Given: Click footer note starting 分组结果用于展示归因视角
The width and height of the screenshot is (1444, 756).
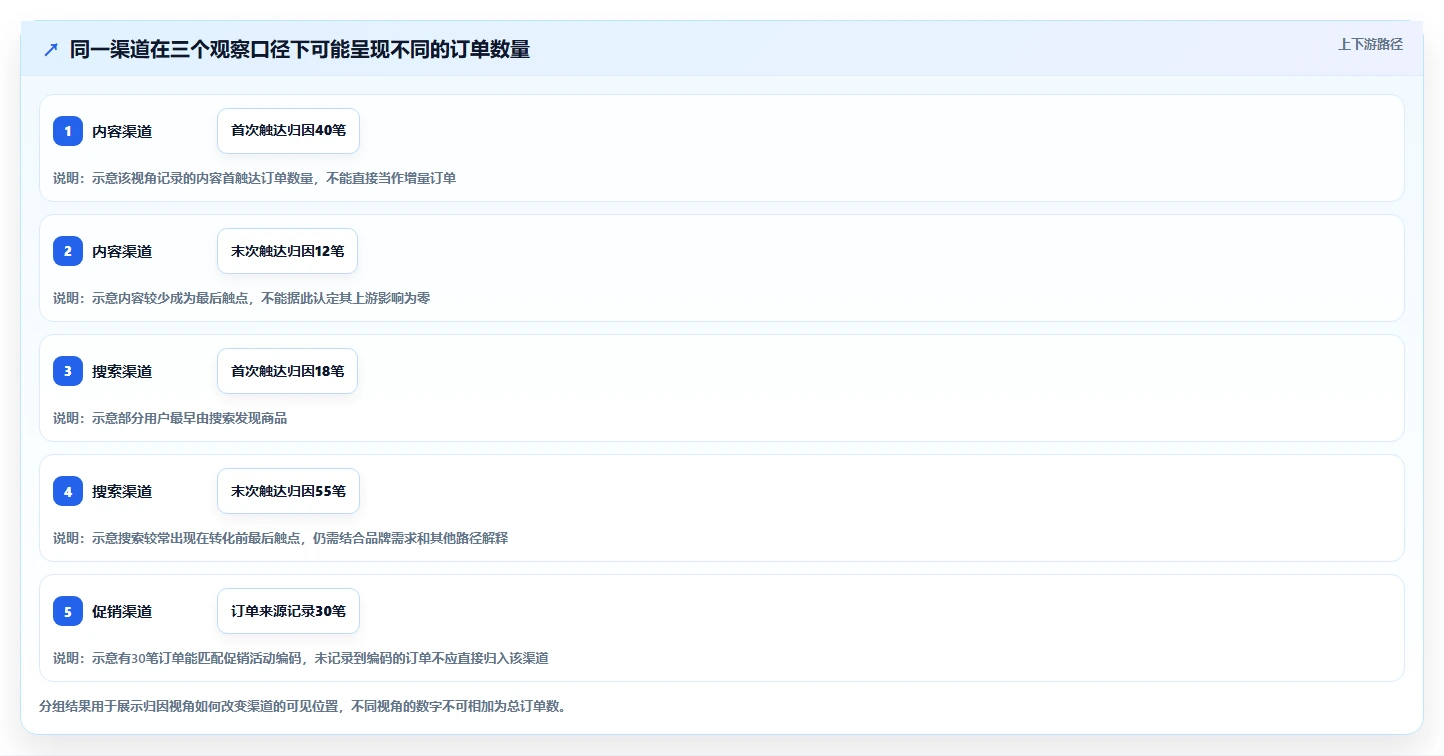Looking at the screenshot, I should tap(303, 706).
